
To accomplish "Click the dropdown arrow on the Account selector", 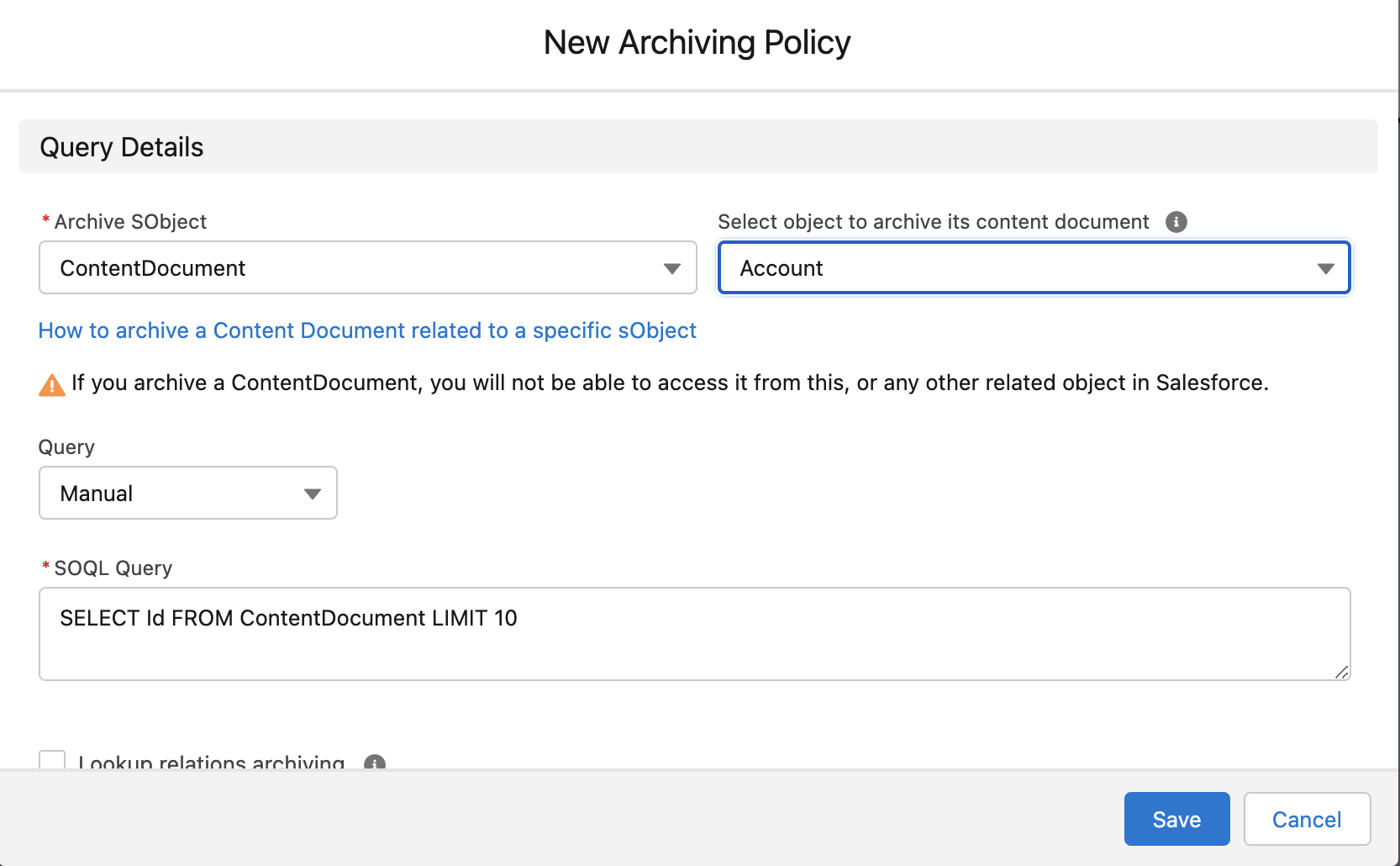I will [x=1326, y=267].
